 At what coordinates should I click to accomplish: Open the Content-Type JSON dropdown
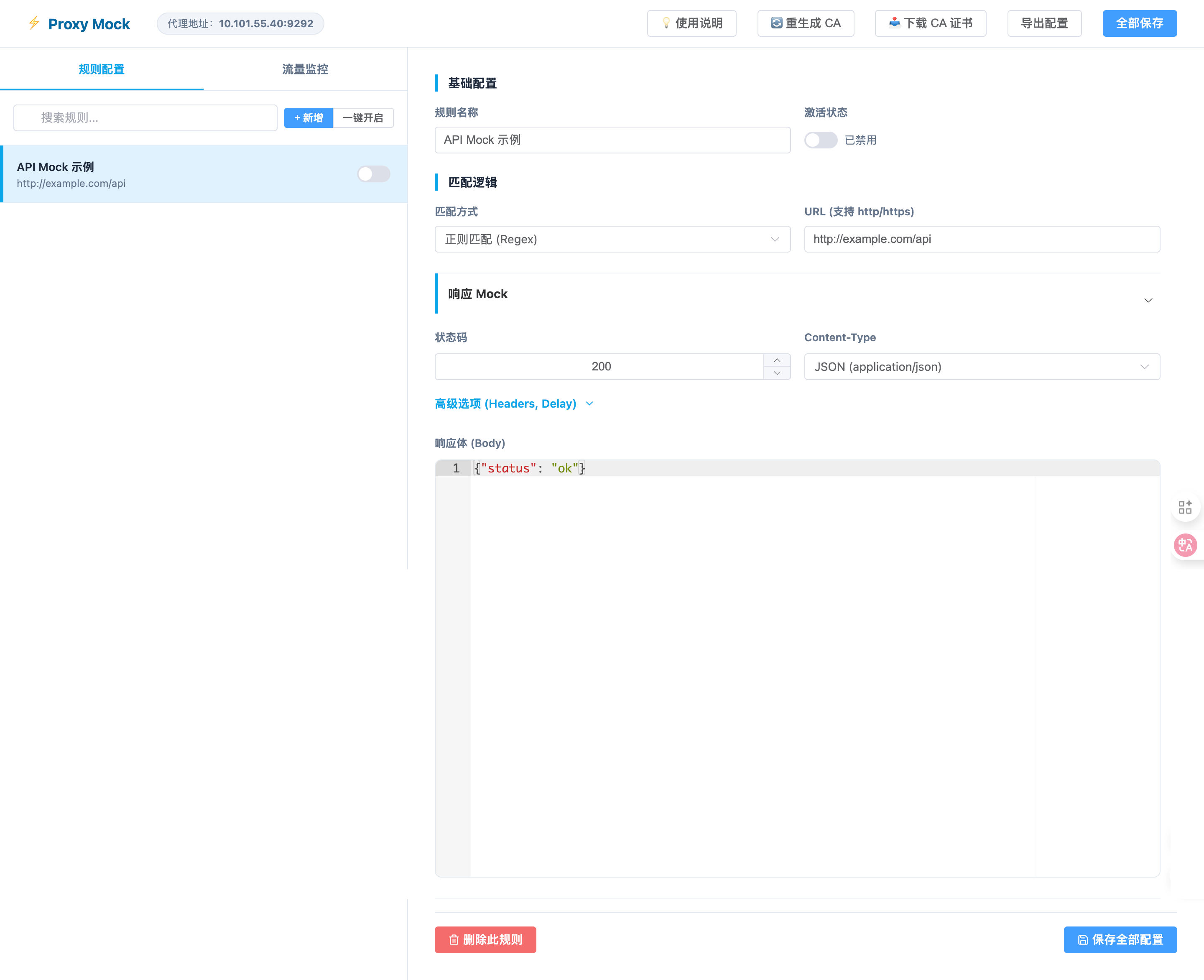coord(981,367)
